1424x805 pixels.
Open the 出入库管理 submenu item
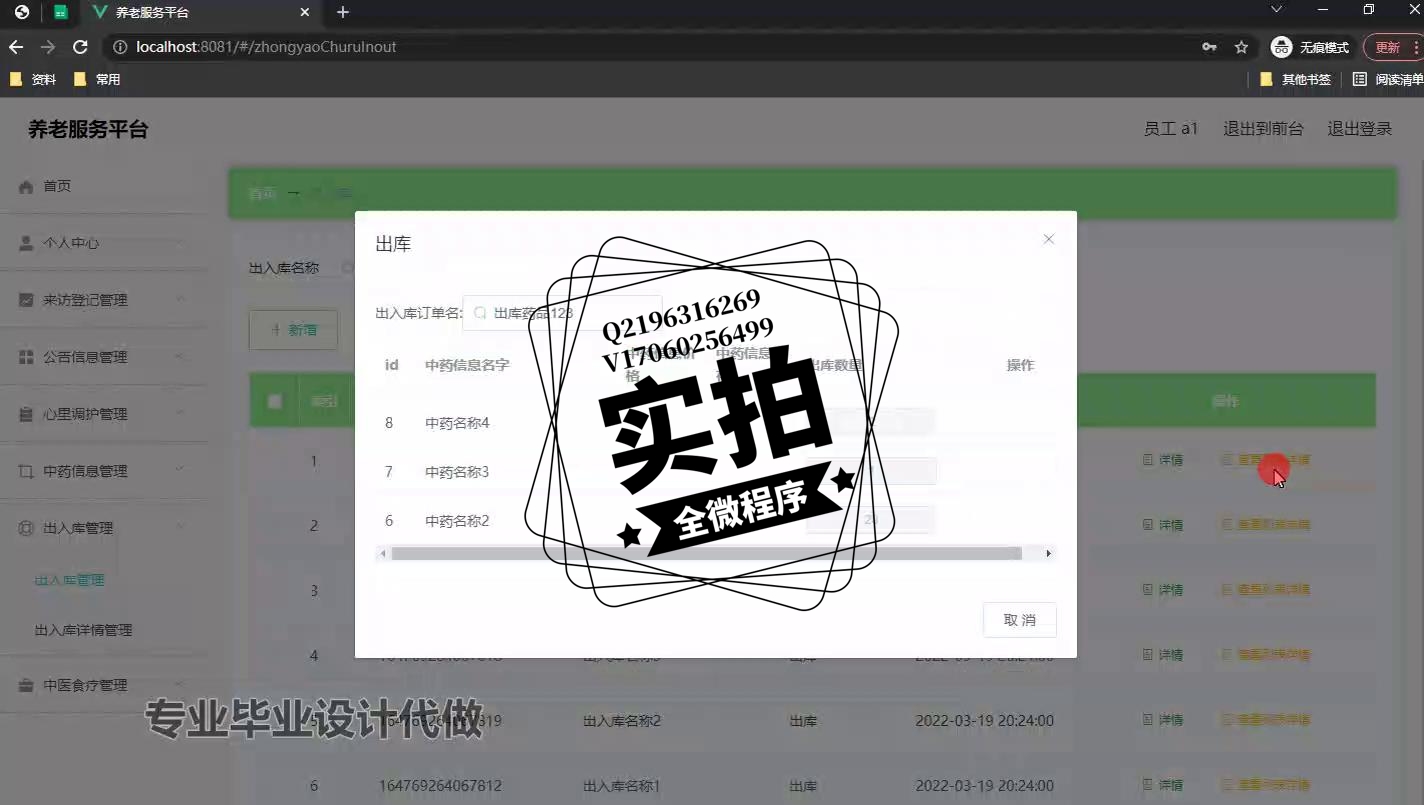[x=70, y=580]
